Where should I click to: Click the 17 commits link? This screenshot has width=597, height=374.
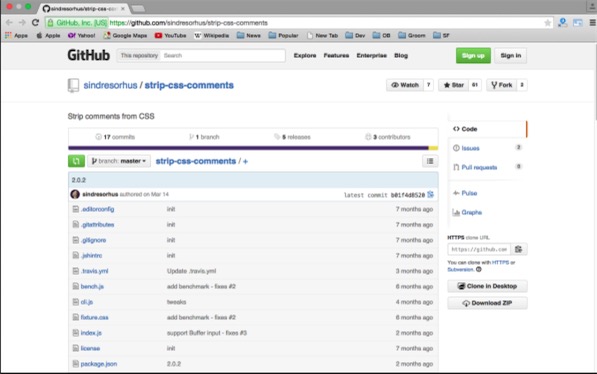(115, 137)
